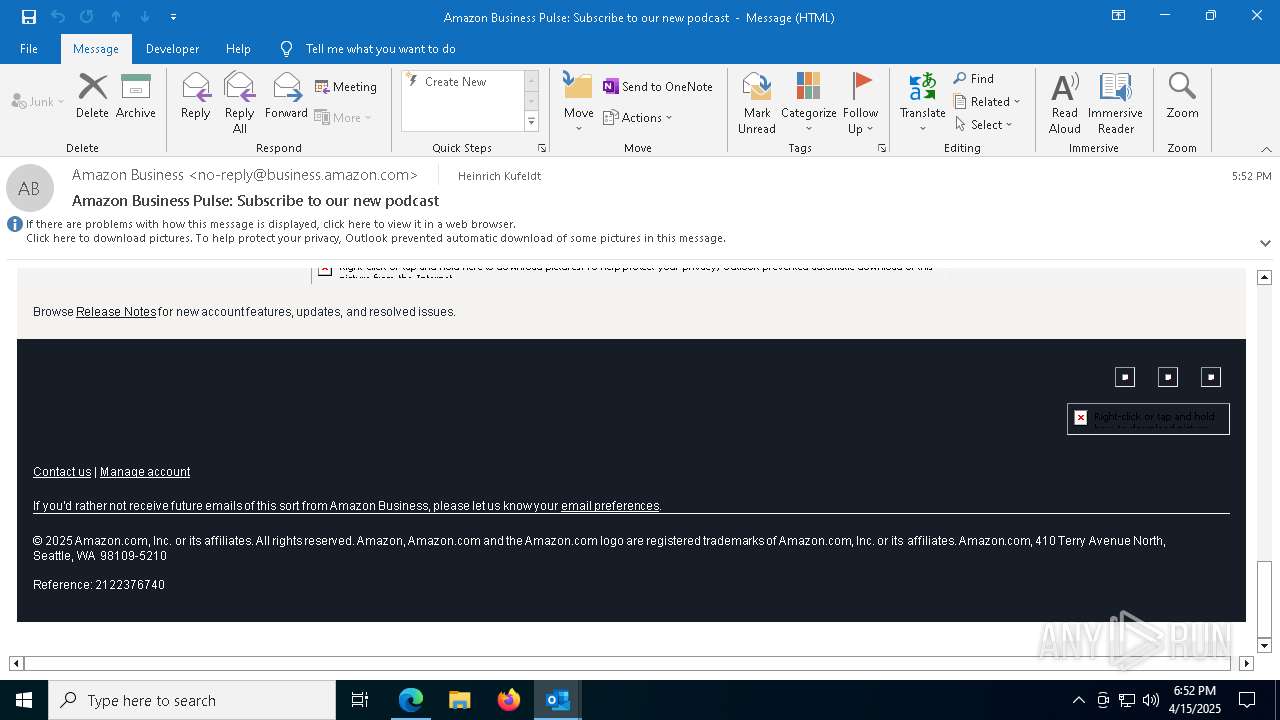
Task: Open File Explorer from taskbar
Action: [460, 700]
